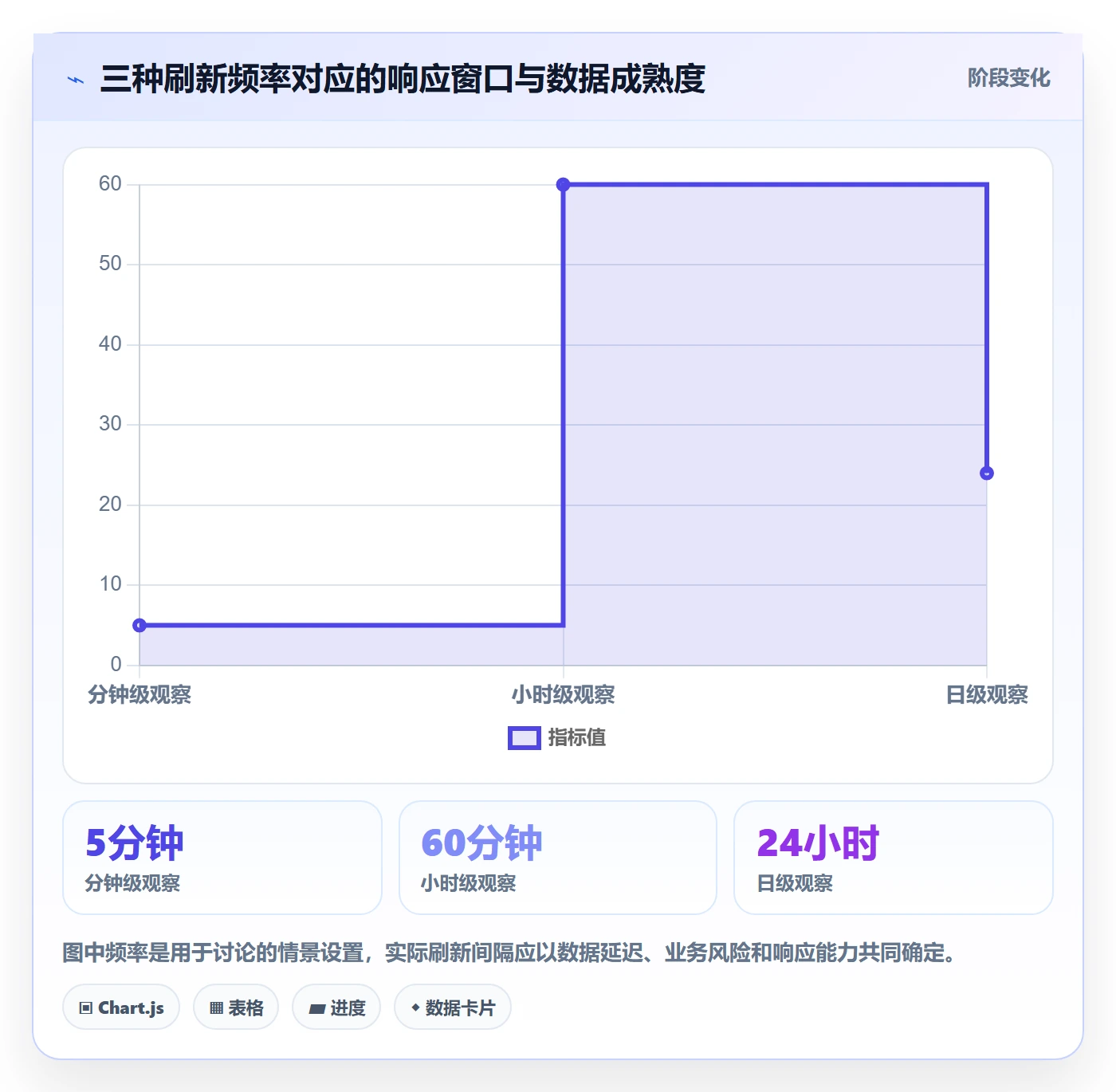Image resolution: width=1116 pixels, height=1092 pixels.
Task: Click the x-axis label 分钟级观察
Action: (x=139, y=695)
